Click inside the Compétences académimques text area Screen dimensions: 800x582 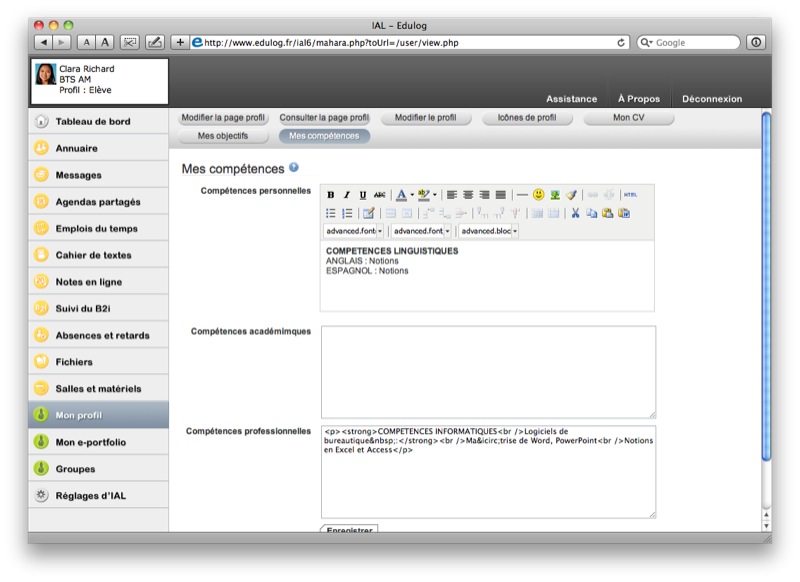pyautogui.click(x=488, y=371)
